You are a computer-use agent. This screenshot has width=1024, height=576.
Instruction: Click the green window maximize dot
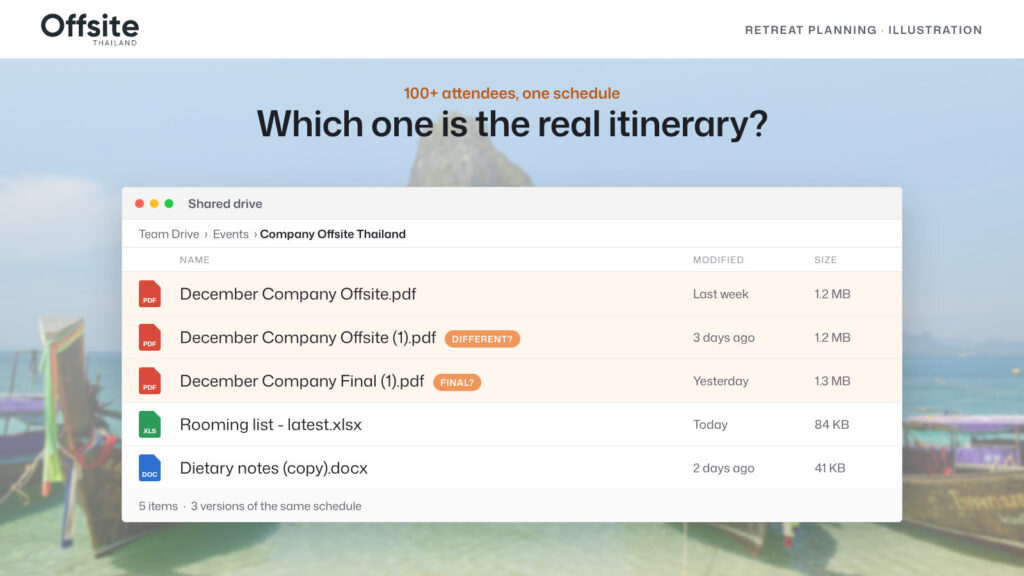169,204
